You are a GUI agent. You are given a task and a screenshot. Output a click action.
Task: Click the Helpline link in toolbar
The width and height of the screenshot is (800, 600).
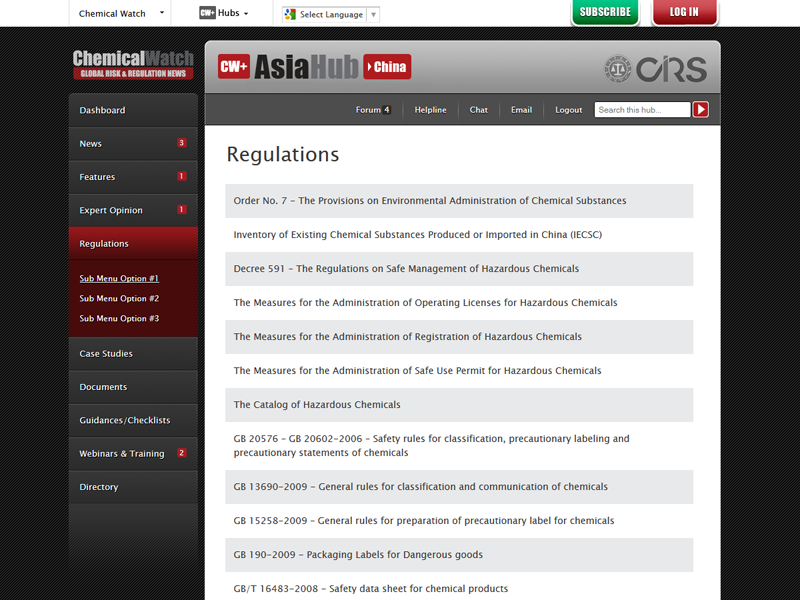pyautogui.click(x=430, y=110)
